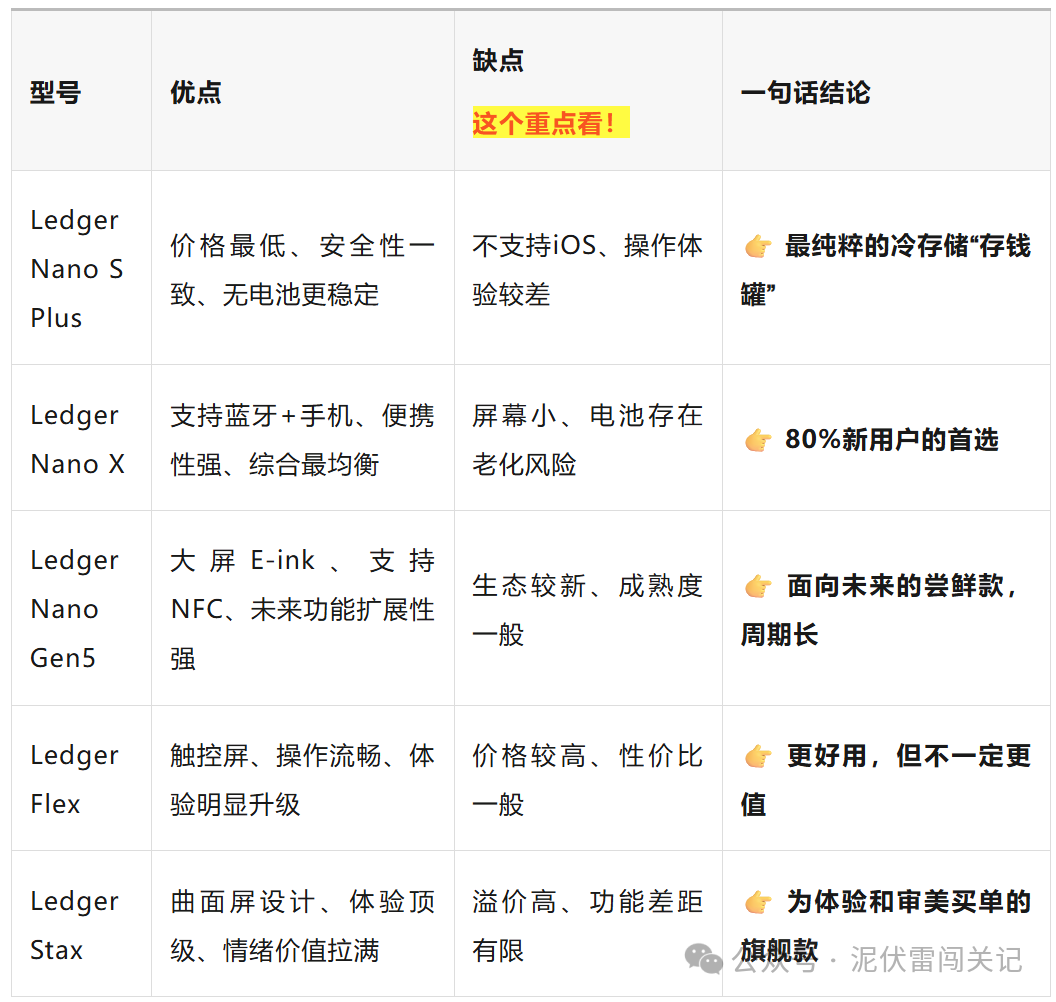1056x1002 pixels.
Task: Click 价格最低、安全性一致 advantages cell
Action: 302,269
